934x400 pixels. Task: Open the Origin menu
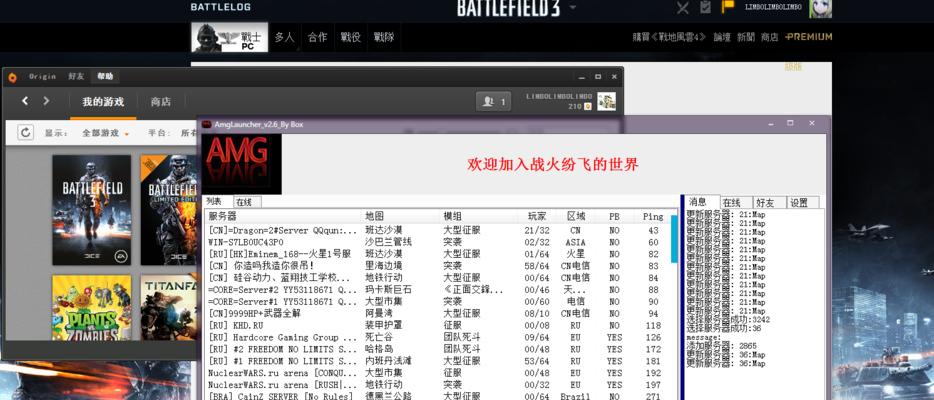(x=42, y=77)
